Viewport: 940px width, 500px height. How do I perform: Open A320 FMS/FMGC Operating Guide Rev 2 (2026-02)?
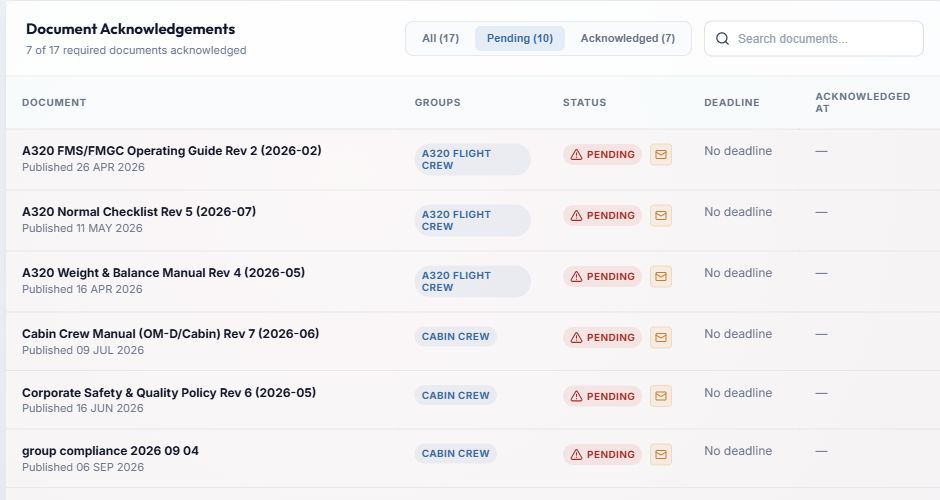pos(171,151)
